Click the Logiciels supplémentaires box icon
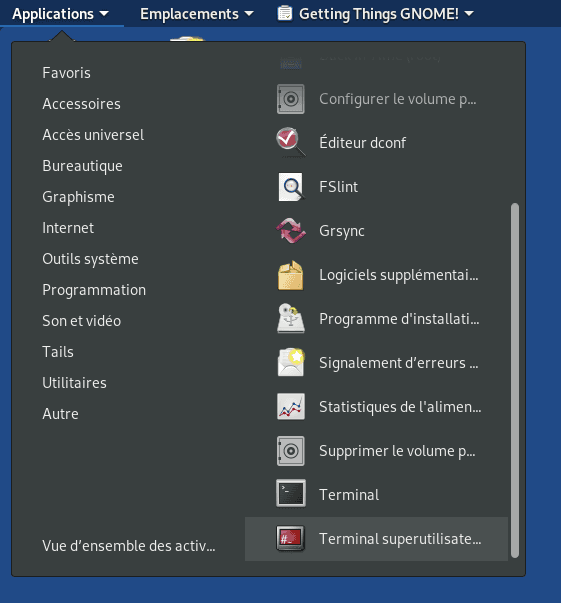 [291, 275]
